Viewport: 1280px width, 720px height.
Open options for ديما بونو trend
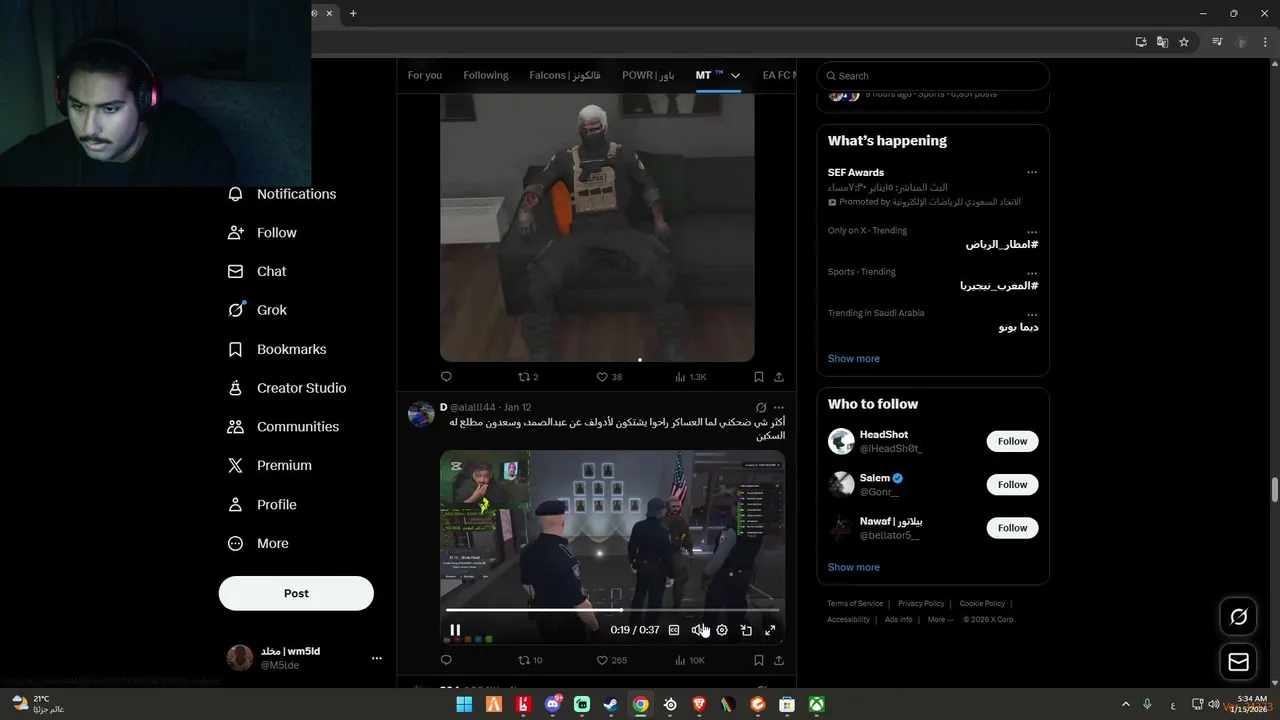[x=1032, y=313]
